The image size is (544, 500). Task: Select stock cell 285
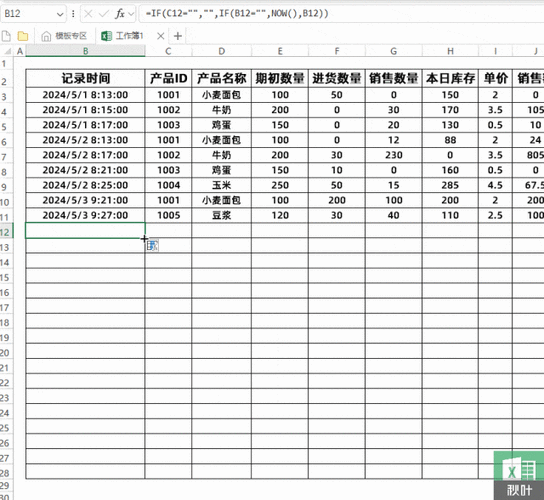pyautogui.click(x=450, y=185)
